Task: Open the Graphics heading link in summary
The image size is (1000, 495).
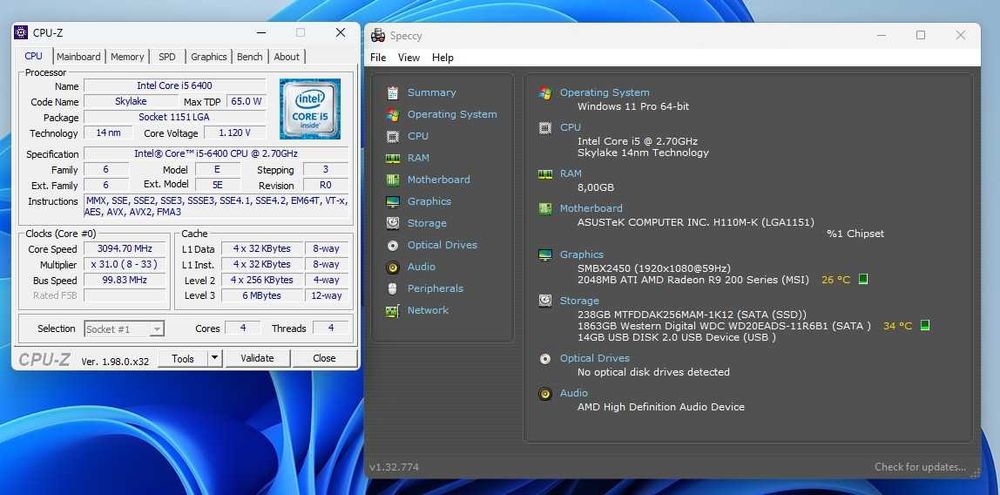Action: pyautogui.click(x=582, y=255)
